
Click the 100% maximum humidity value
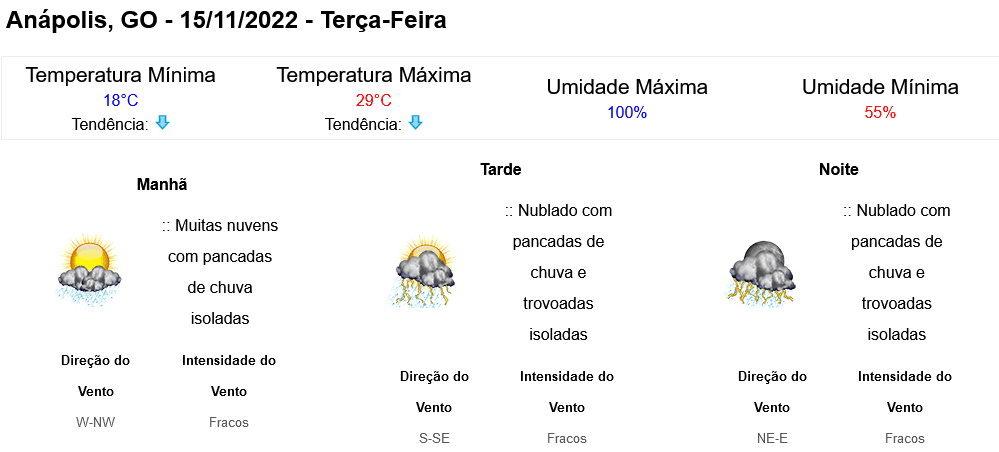click(x=627, y=113)
